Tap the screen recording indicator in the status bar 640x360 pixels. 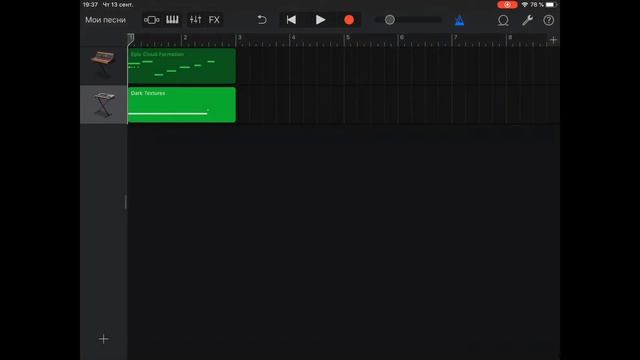pos(507,4)
